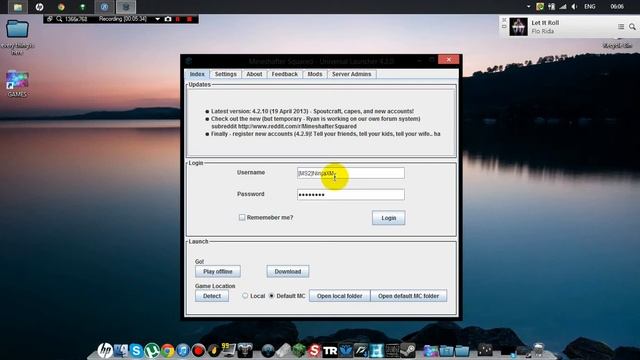
Task: Close the Mineshafter Squared launcher window
Action: coord(449,60)
